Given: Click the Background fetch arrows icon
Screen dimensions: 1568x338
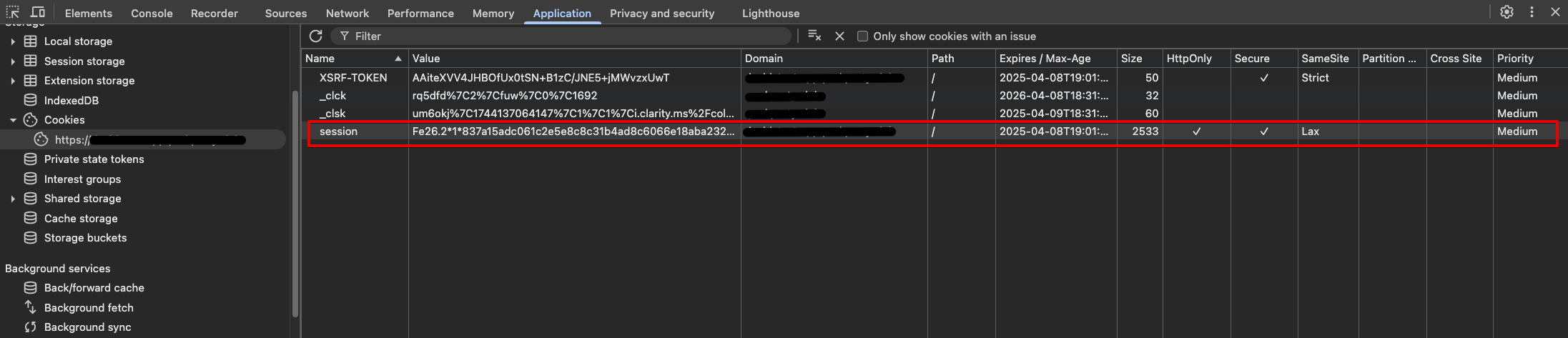Looking at the screenshot, I should [x=31, y=307].
